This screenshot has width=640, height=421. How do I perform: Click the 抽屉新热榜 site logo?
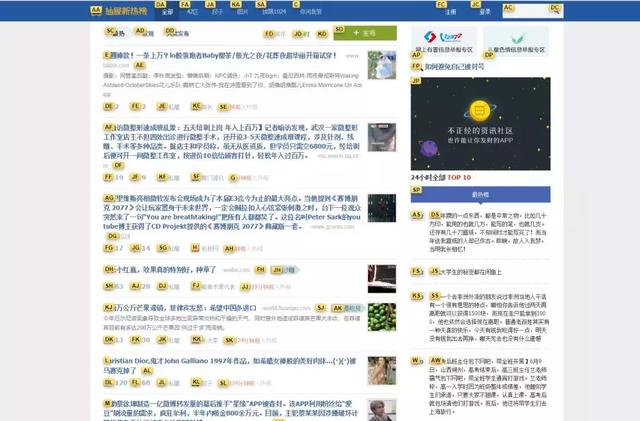click(x=119, y=11)
